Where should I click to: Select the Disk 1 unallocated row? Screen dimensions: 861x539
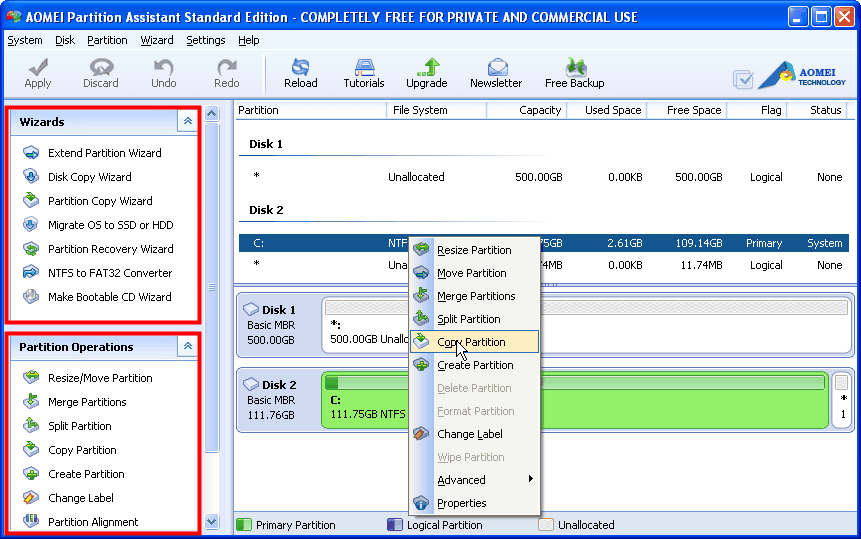pyautogui.click(x=544, y=177)
